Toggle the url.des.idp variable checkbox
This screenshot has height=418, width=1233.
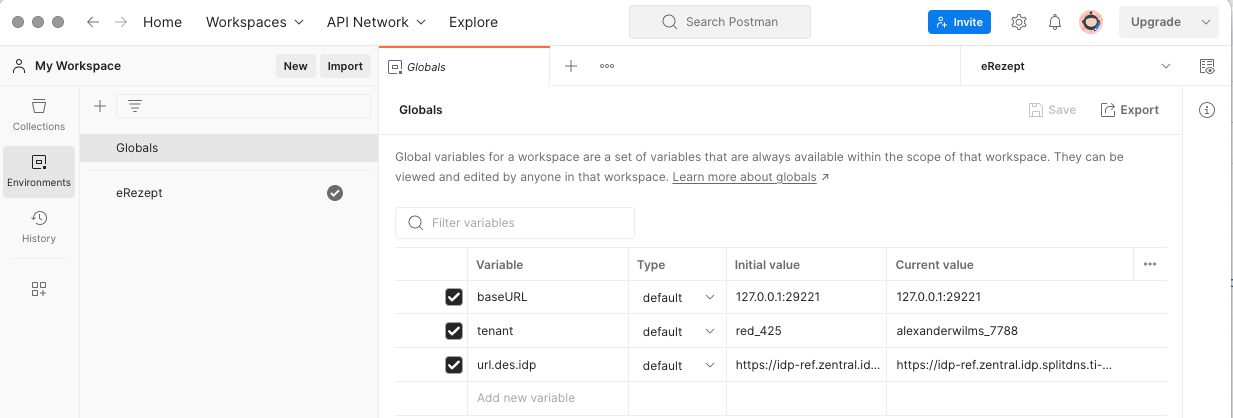[454, 365]
